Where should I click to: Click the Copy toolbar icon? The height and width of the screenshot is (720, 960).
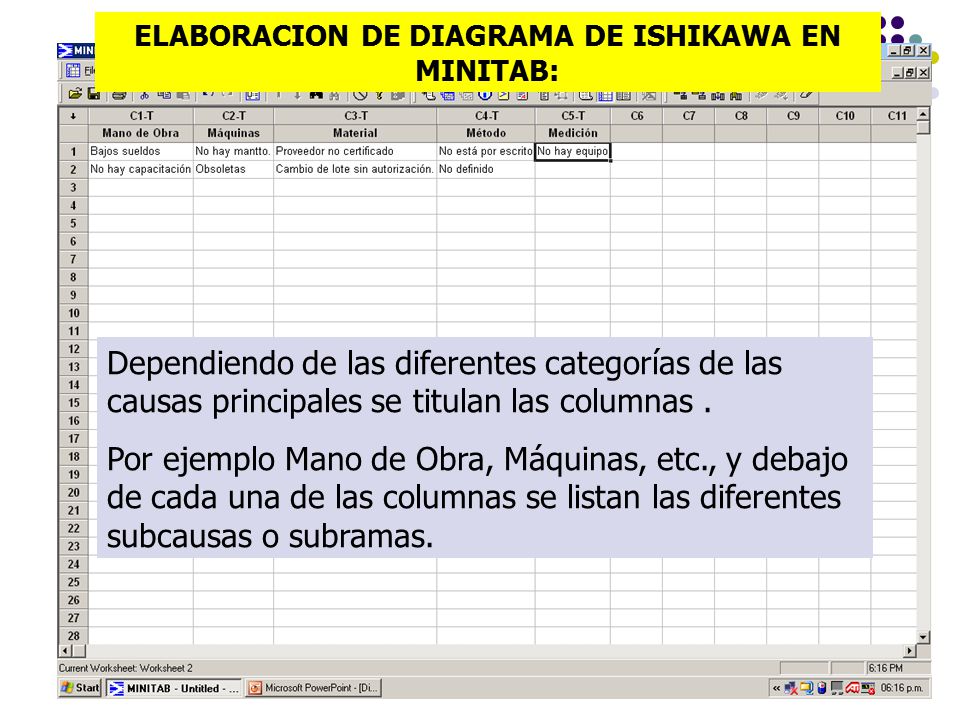point(164,95)
